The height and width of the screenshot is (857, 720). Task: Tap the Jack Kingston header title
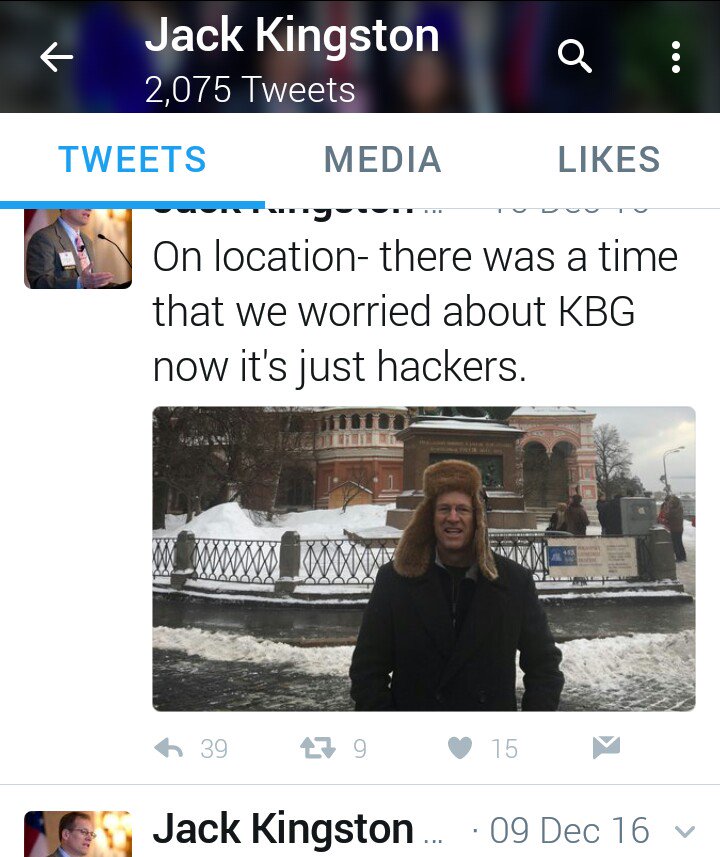(x=292, y=36)
